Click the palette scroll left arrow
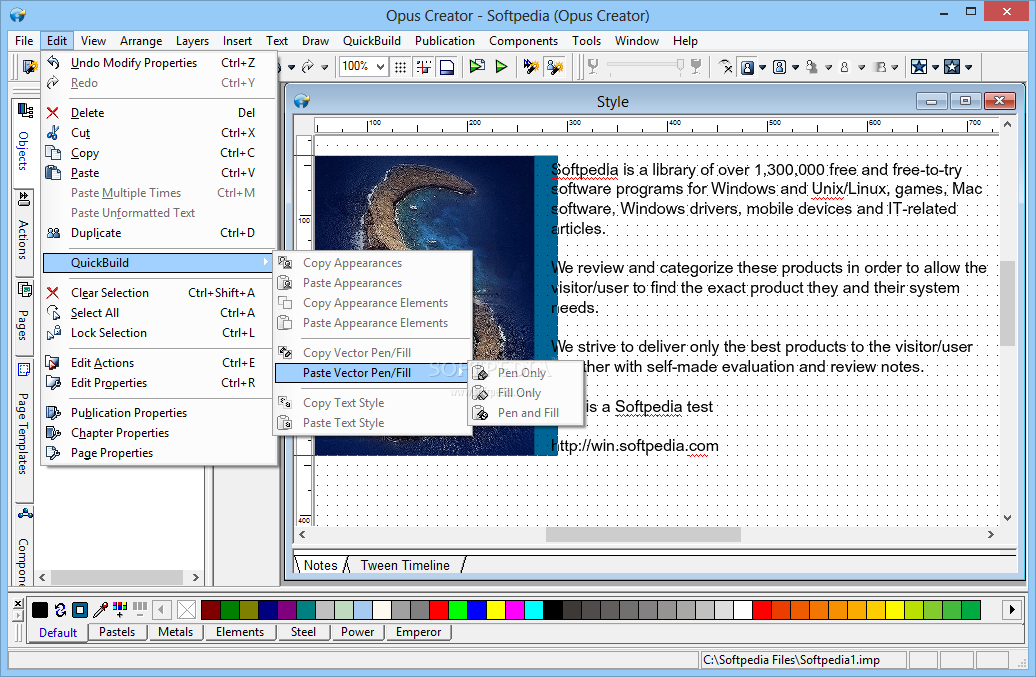Viewport: 1036px width, 677px height. pyautogui.click(x=162, y=610)
